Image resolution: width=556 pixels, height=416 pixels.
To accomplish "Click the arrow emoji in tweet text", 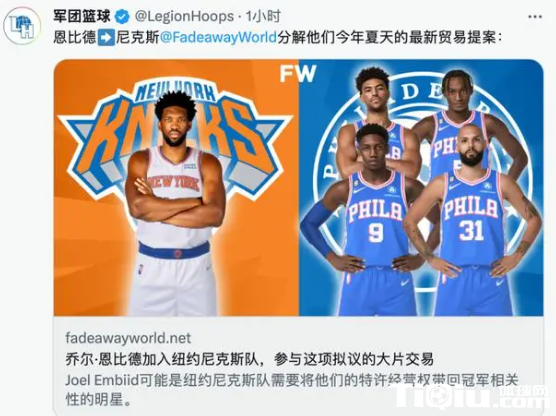I will click(106, 38).
